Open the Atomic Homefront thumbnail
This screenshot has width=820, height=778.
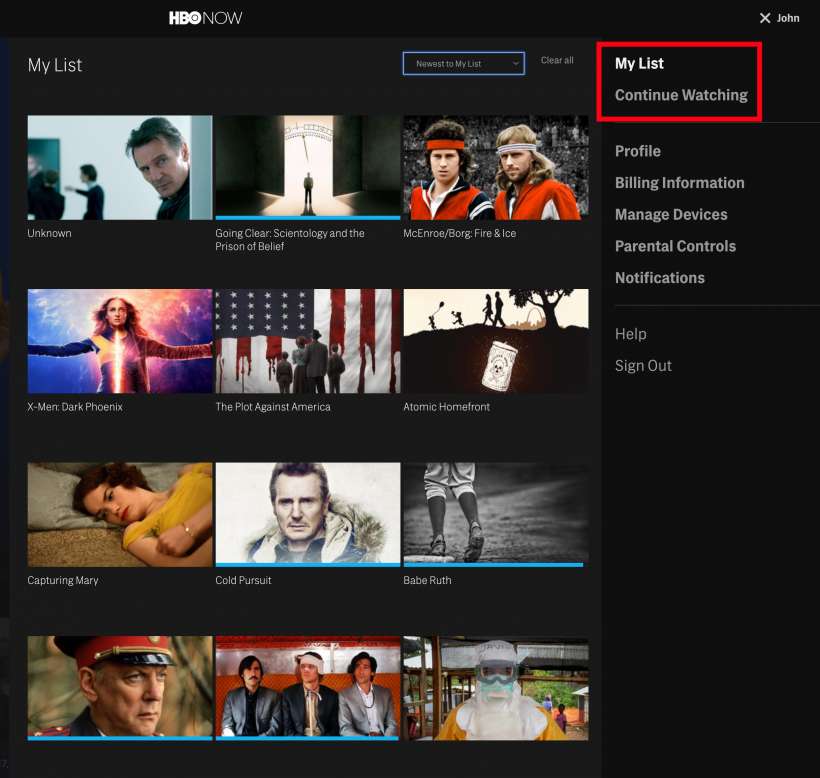495,341
